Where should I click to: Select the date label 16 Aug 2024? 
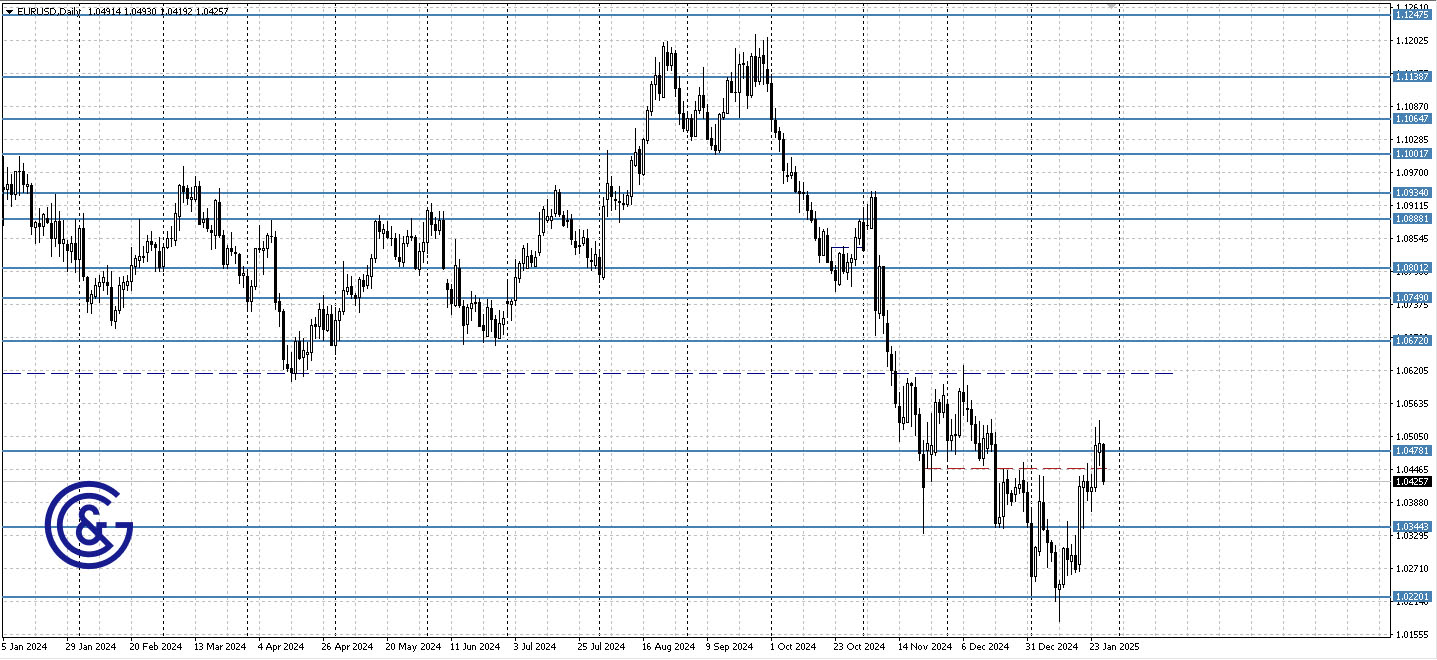click(x=668, y=647)
